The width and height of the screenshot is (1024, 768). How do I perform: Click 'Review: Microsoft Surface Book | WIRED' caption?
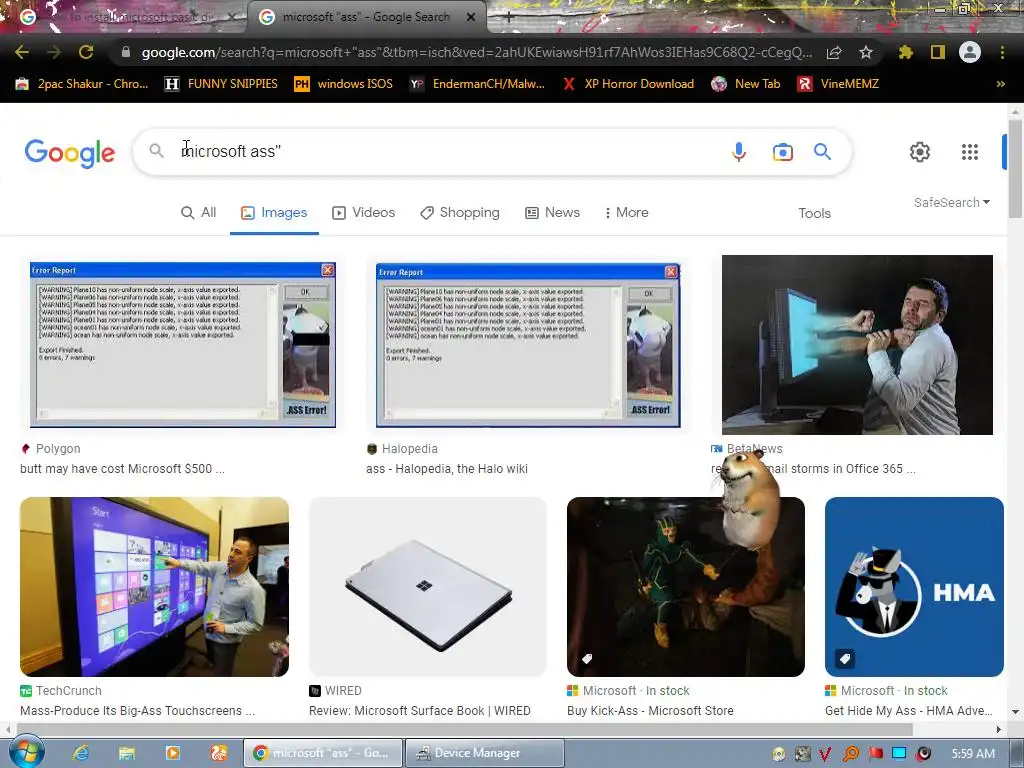tap(419, 711)
